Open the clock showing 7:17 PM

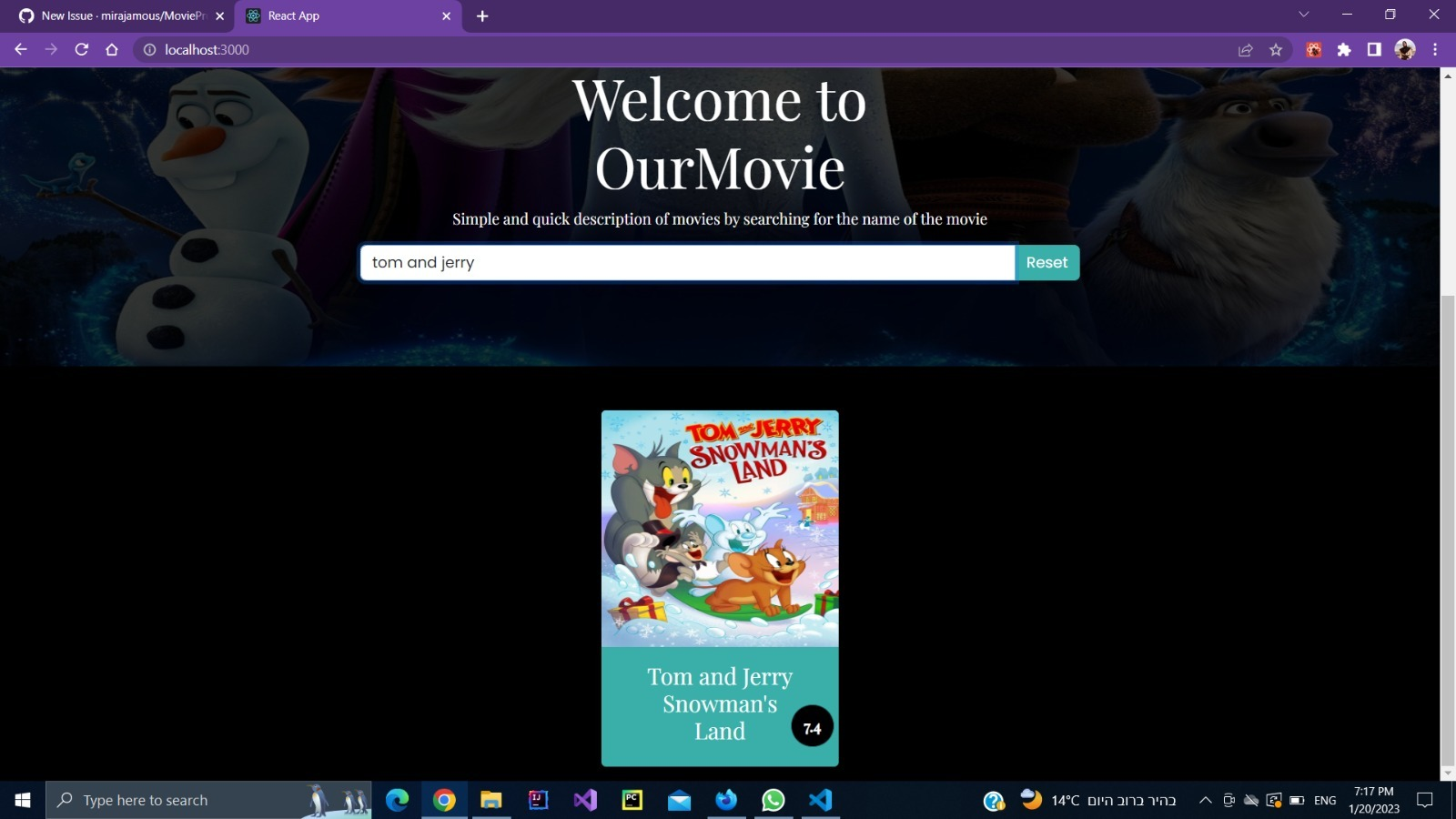[x=1374, y=800]
